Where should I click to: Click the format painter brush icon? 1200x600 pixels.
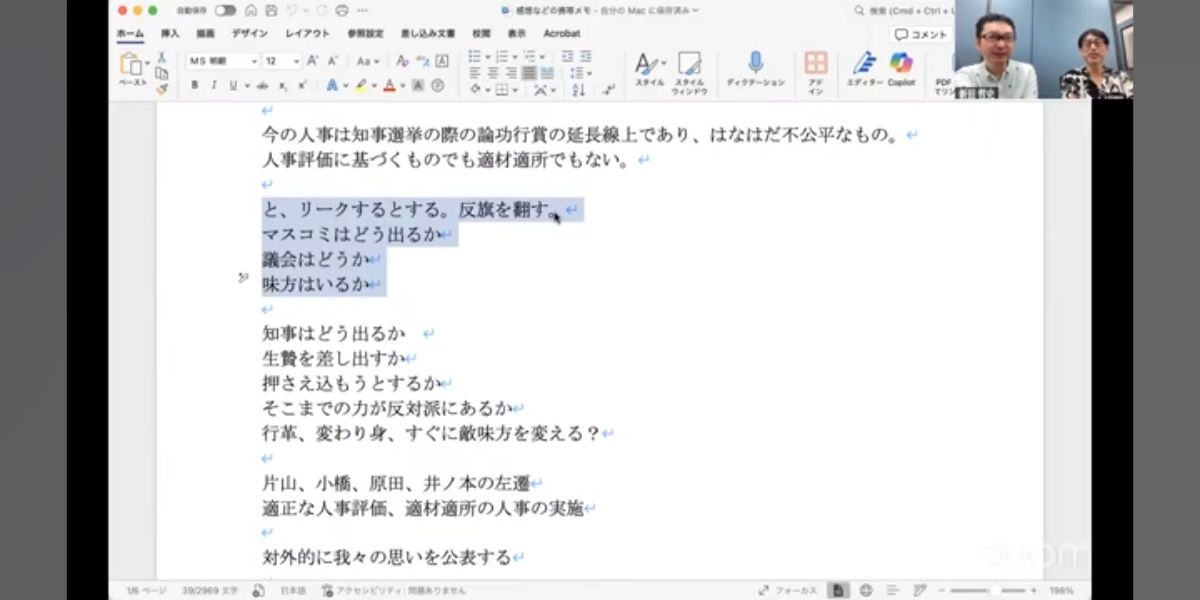[161, 89]
